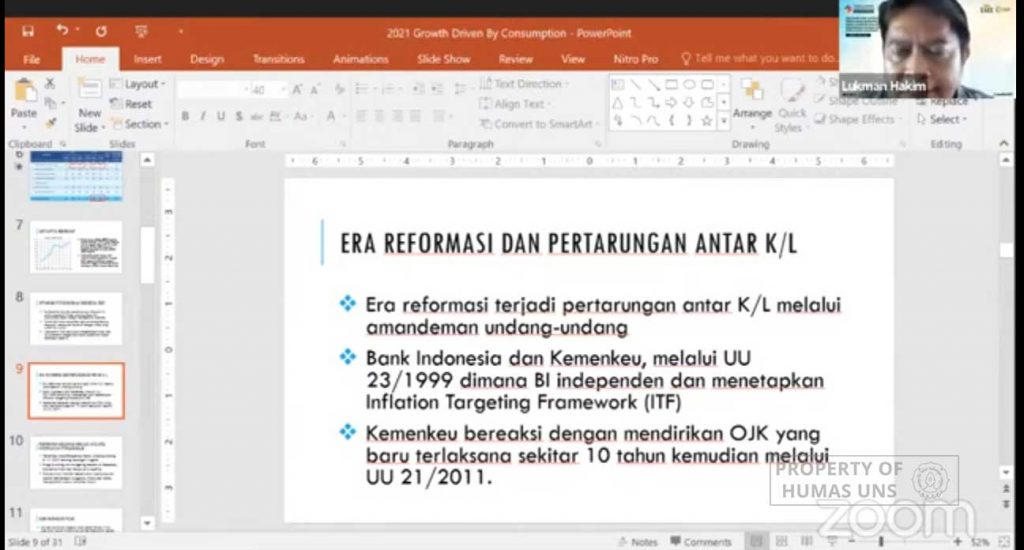Screen dimensions: 1024x550
Task: Click the Copy icon in Clipboard group
Action: (x=50, y=103)
